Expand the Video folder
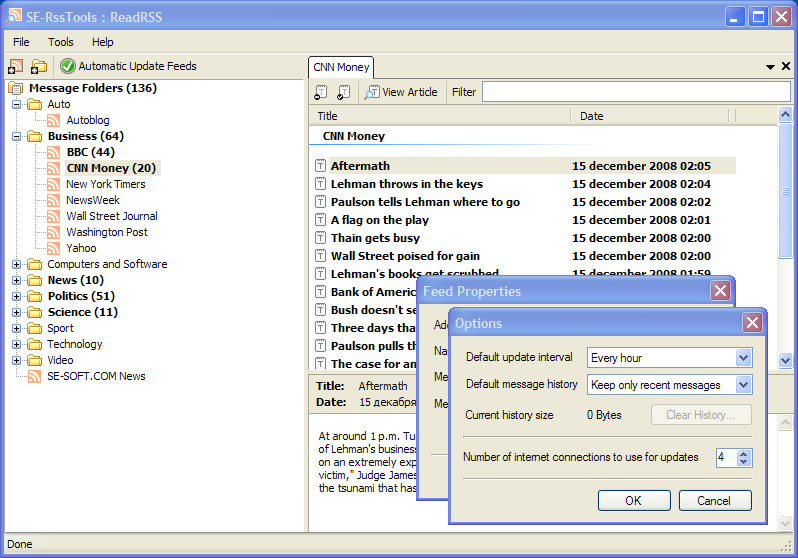The width and height of the screenshot is (798, 558). pyautogui.click(x=17, y=360)
